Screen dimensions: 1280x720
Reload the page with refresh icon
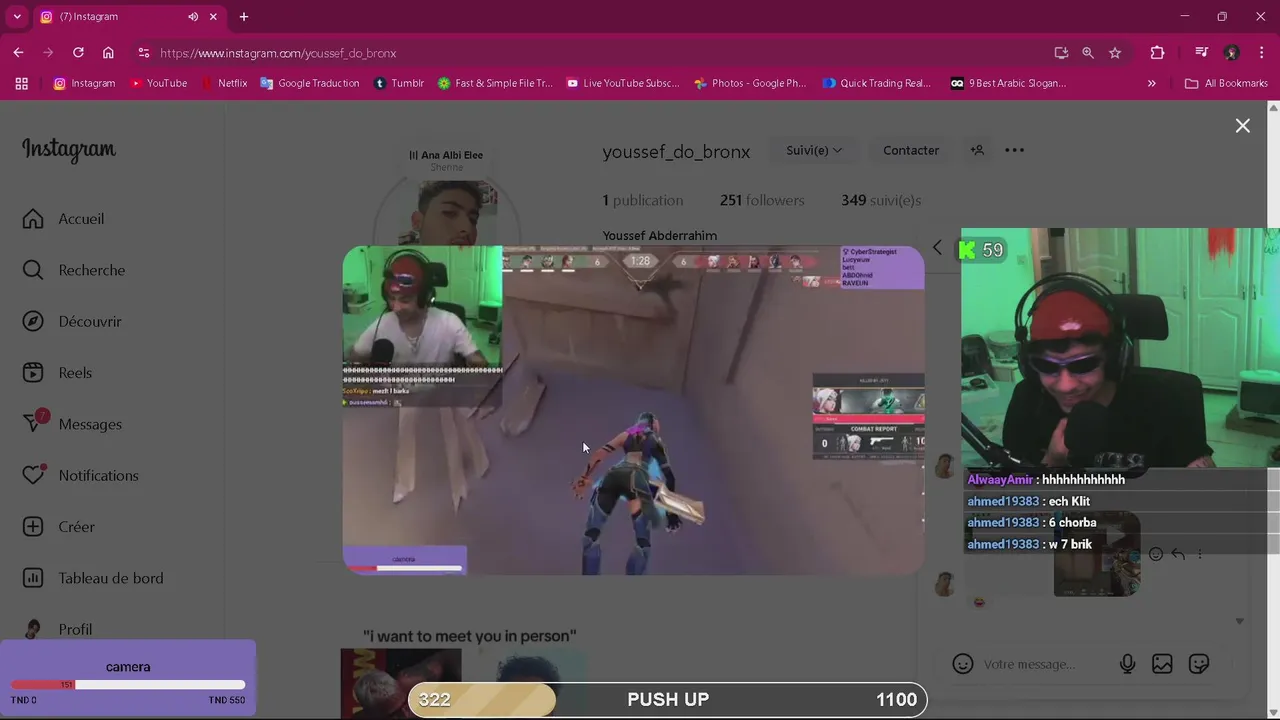pos(78,53)
